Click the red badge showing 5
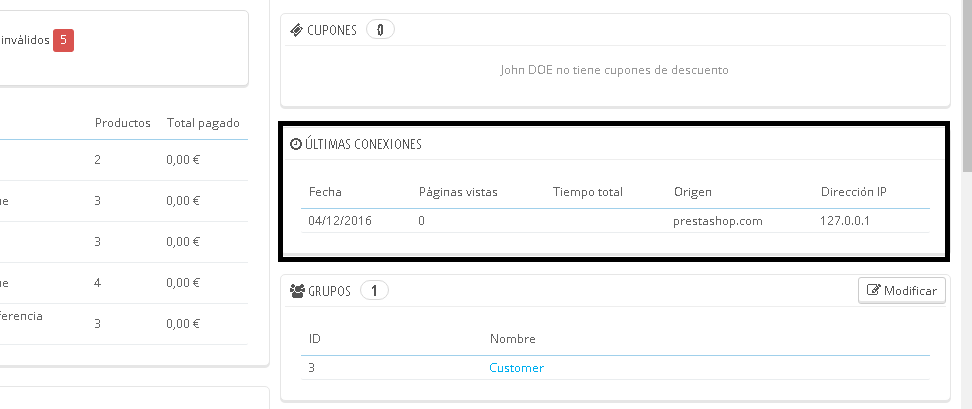Screen dimensions: 972x409 point(64,40)
